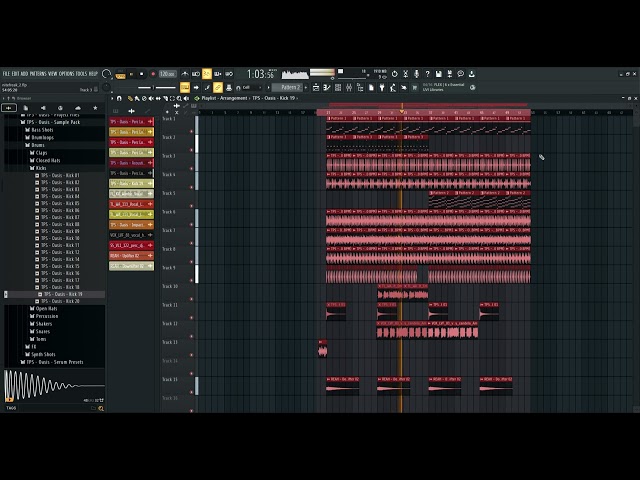This screenshot has height=480, width=640.
Task: Click the shopping cart icon
Action: [x=415, y=87]
